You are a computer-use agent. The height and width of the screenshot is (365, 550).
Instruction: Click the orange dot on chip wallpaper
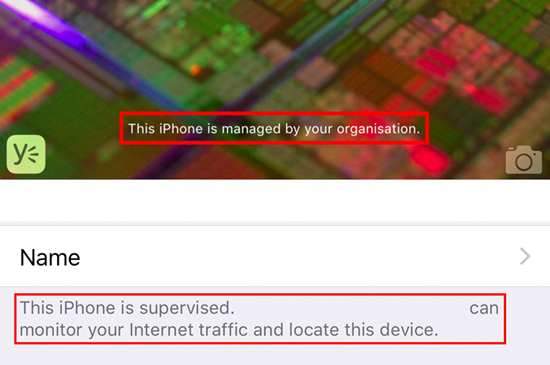click(195, 69)
